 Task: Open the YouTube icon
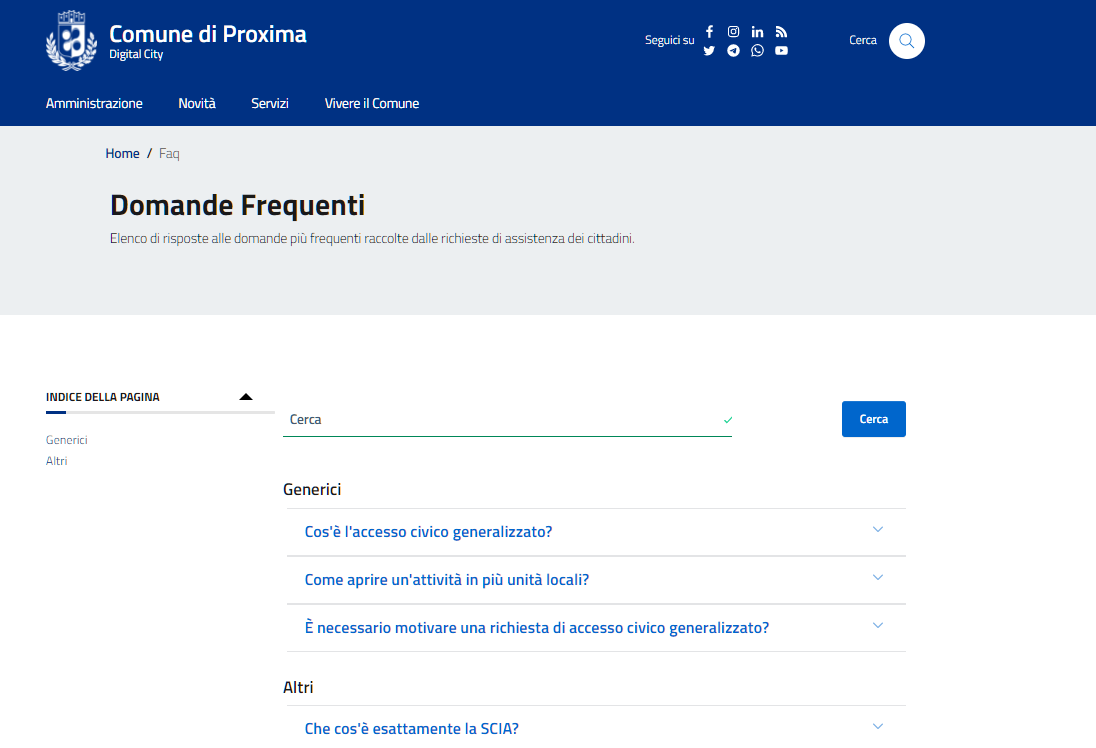(x=781, y=51)
